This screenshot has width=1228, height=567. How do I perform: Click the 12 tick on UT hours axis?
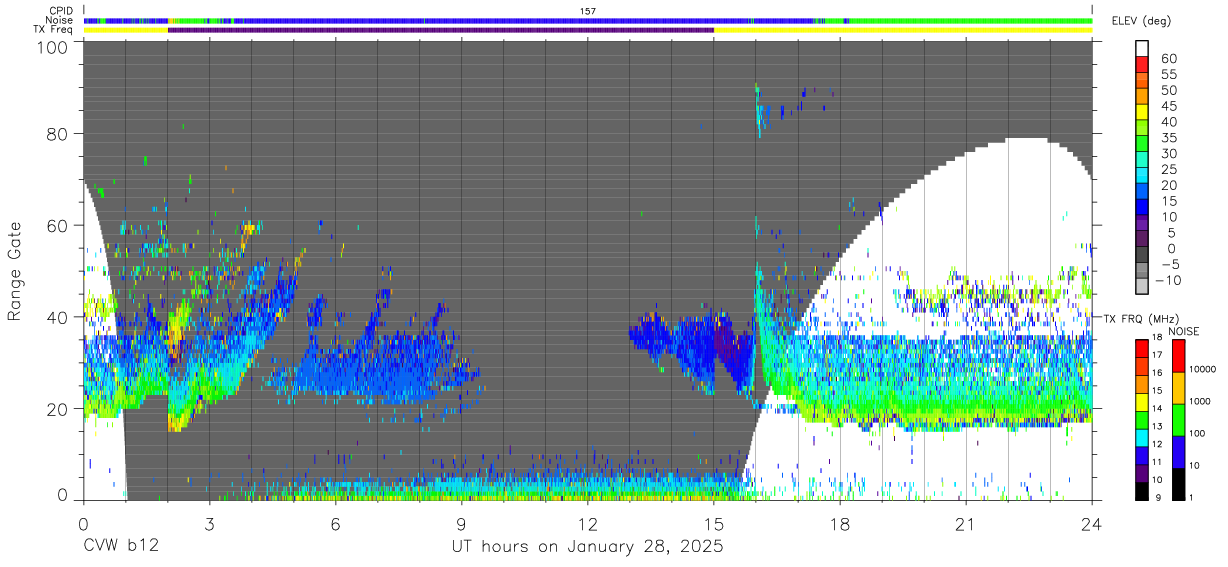pos(588,524)
